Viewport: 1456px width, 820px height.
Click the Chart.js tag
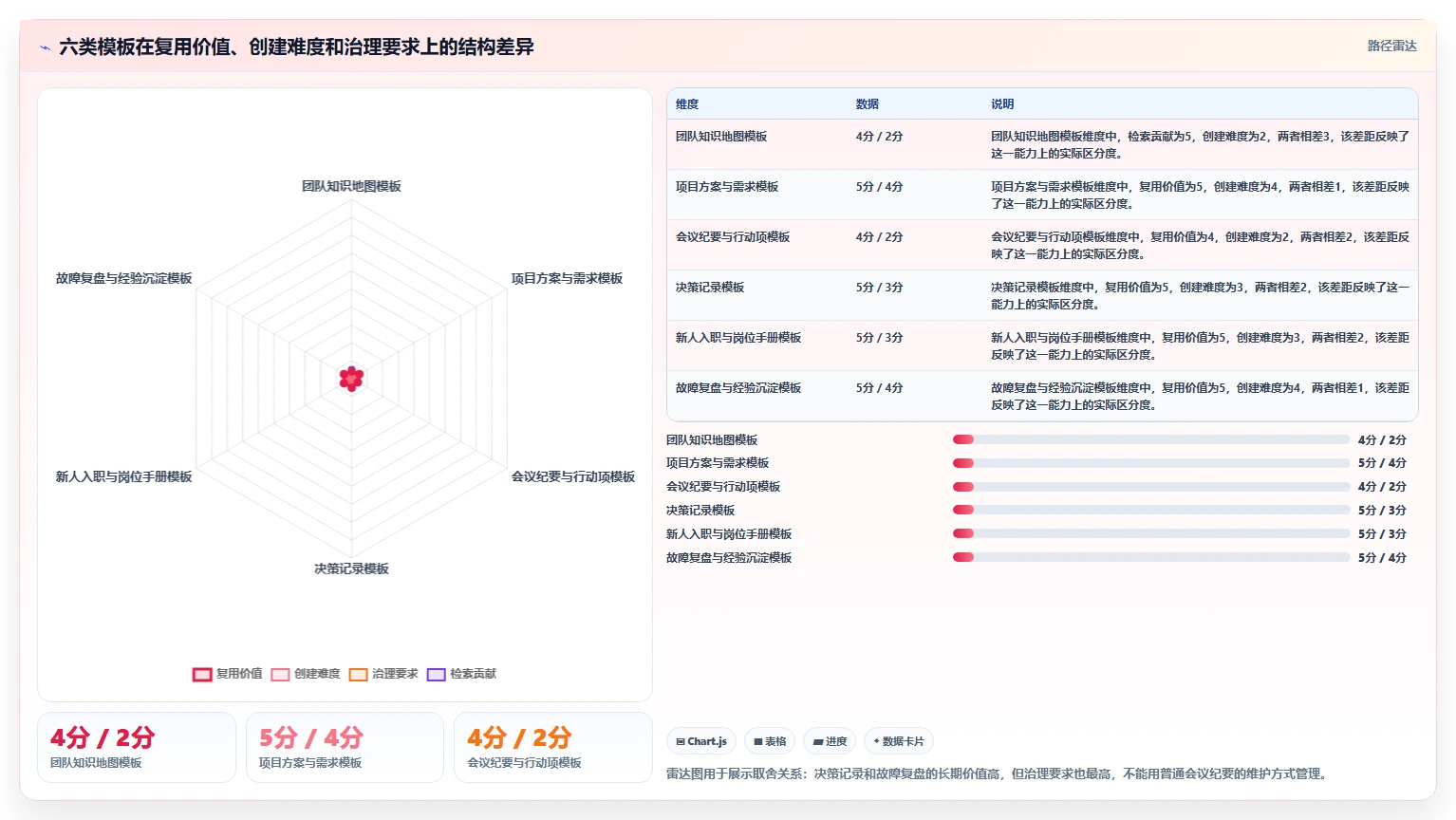[x=701, y=741]
